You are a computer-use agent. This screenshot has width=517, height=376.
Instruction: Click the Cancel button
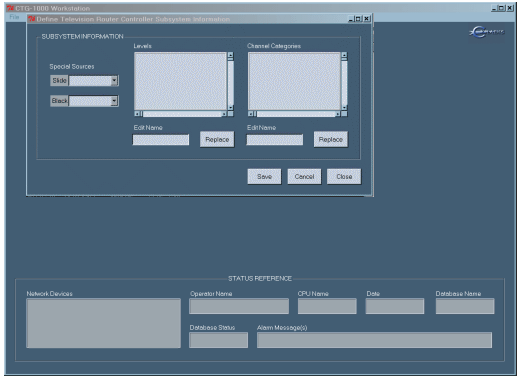[304, 177]
